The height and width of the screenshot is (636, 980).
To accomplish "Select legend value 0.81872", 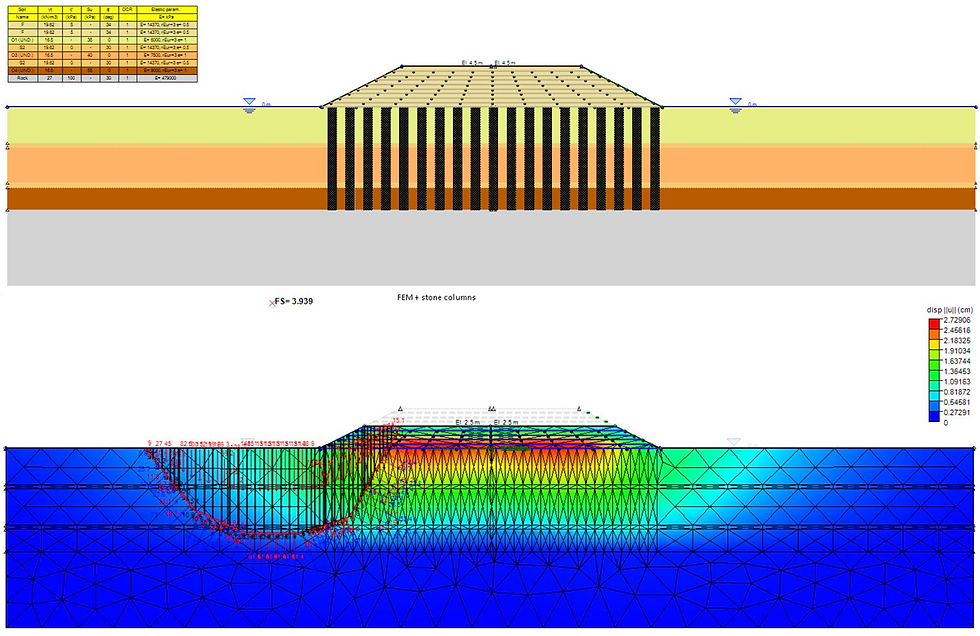I will coord(957,392).
